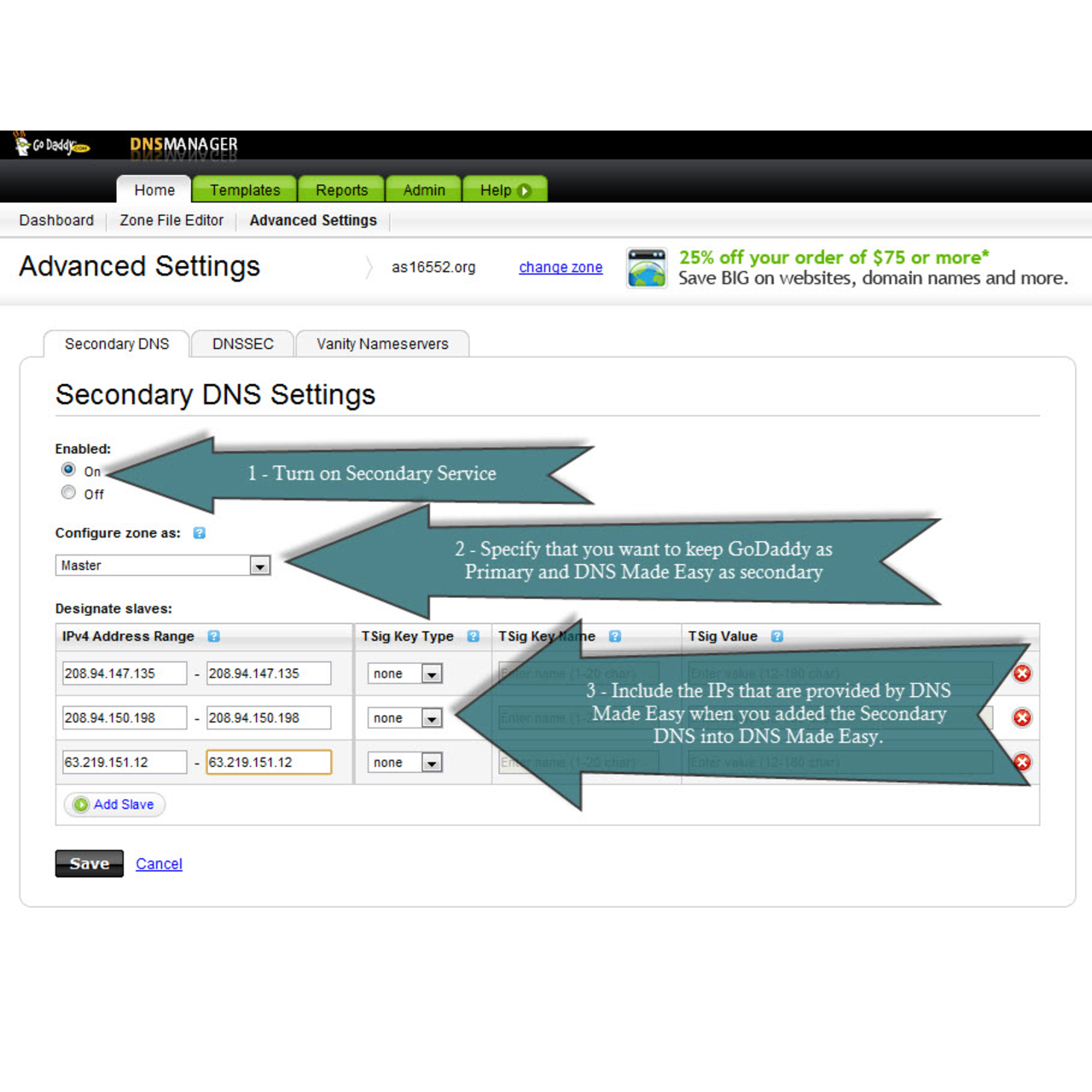The image size is (1092, 1092).
Task: Open the Templates menu tab
Action: (245, 189)
